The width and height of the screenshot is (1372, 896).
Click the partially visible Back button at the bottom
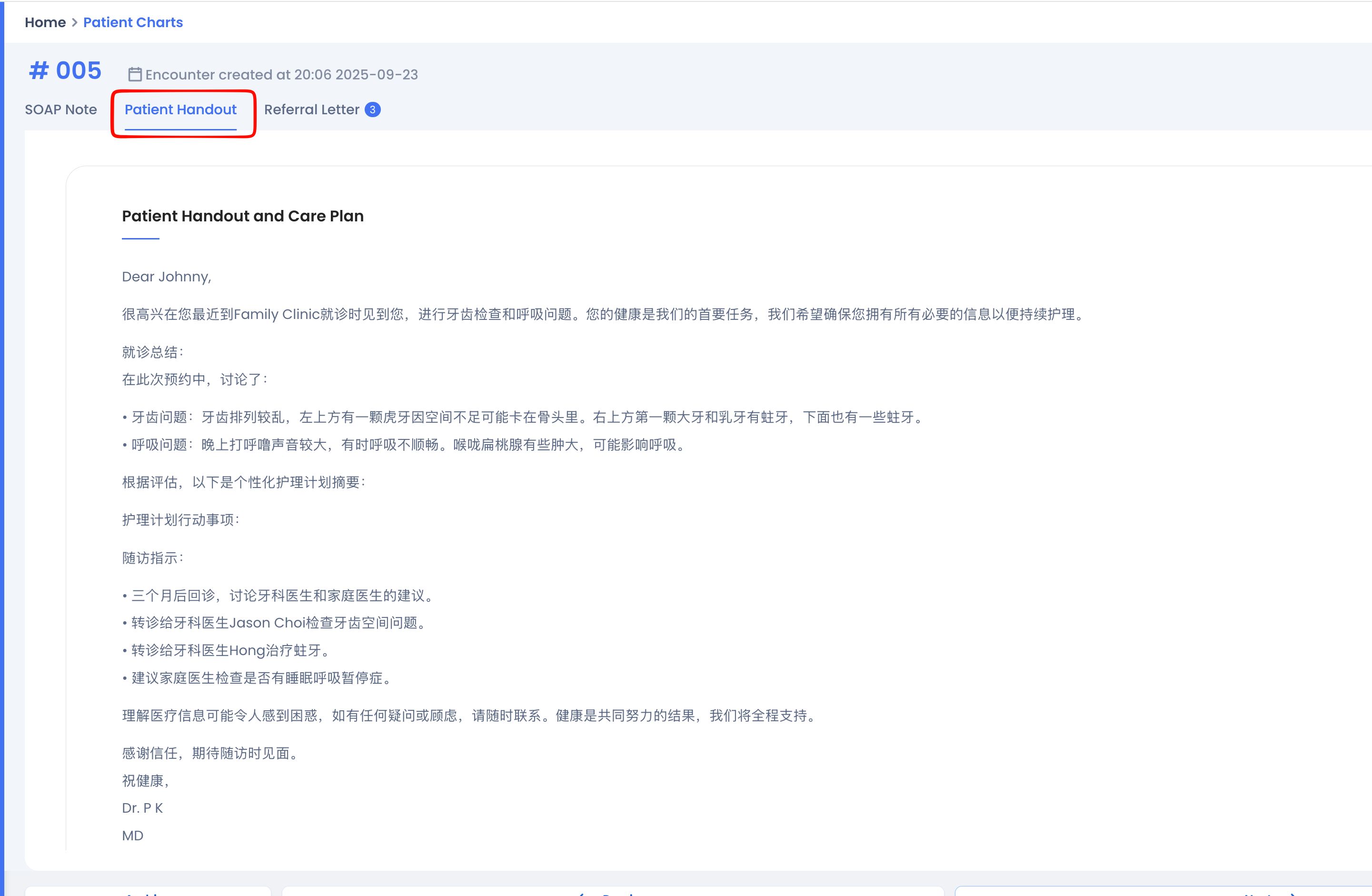click(x=612, y=891)
